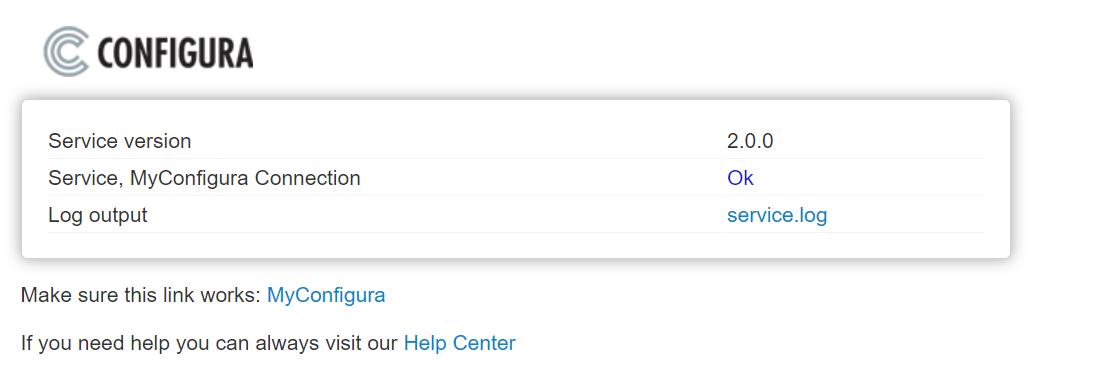Click the Configura swirl logo icon
This screenshot has width=1093, height=380.
(66, 51)
